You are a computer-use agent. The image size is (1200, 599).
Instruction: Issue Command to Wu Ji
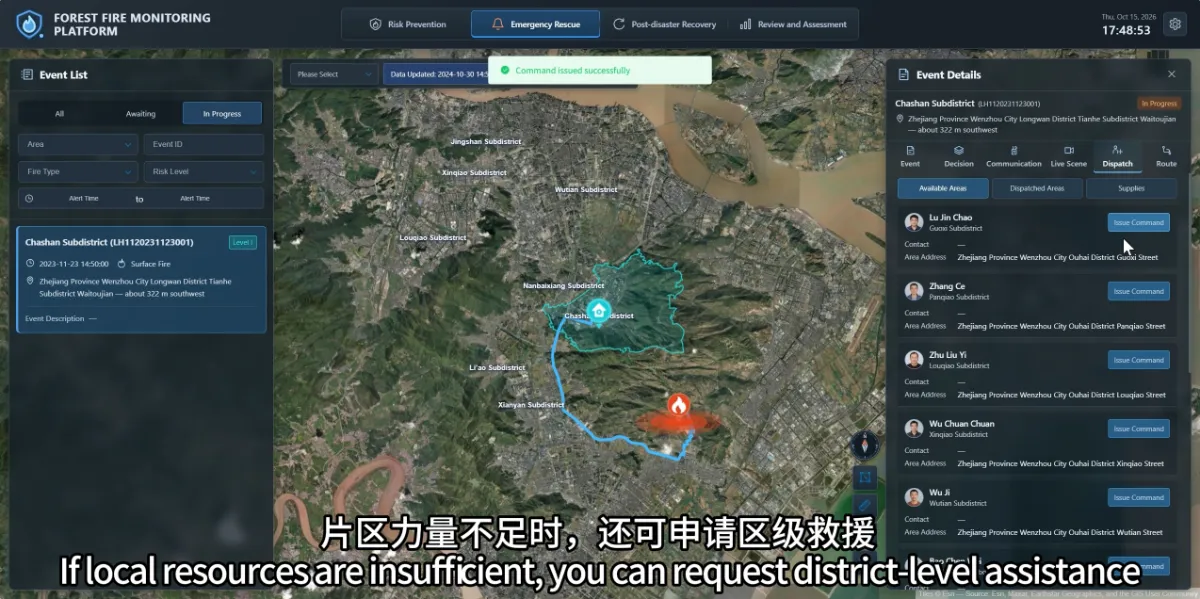pos(1138,497)
